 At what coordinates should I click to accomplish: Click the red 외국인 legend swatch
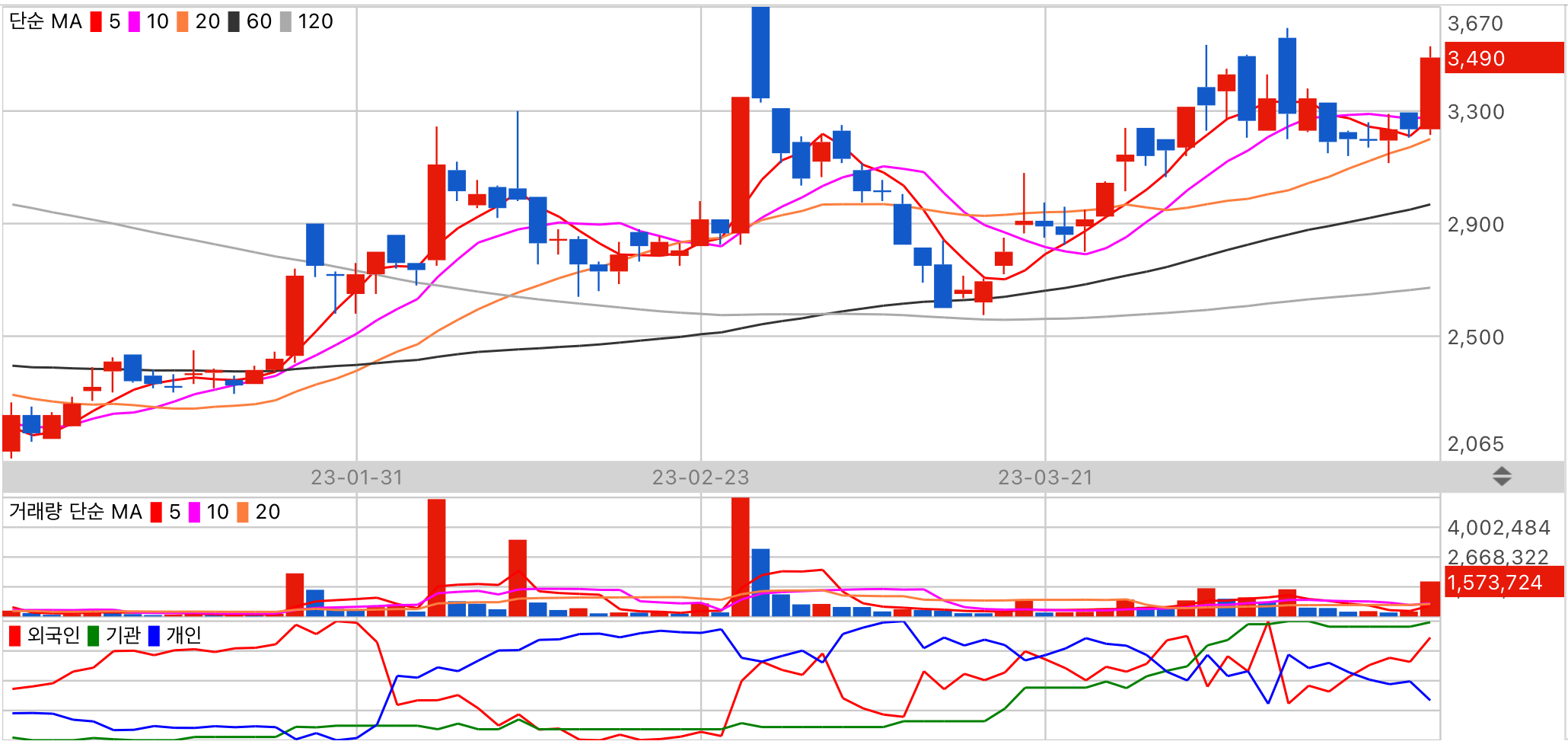pos(14,636)
